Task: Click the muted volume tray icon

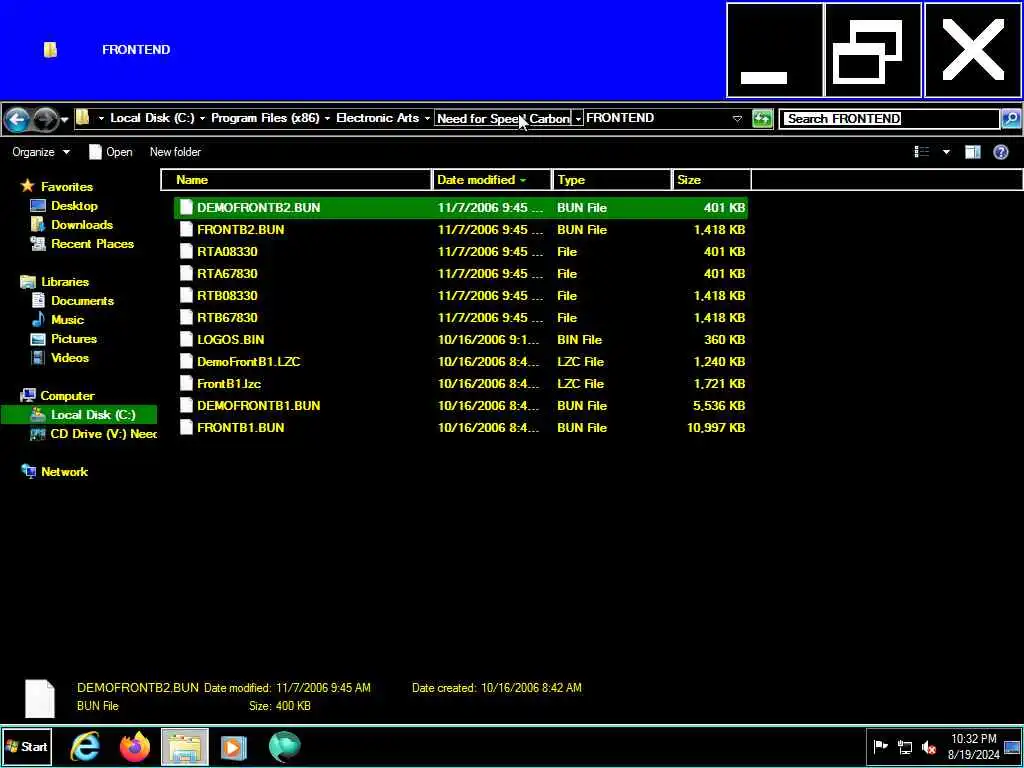Action: click(x=928, y=746)
